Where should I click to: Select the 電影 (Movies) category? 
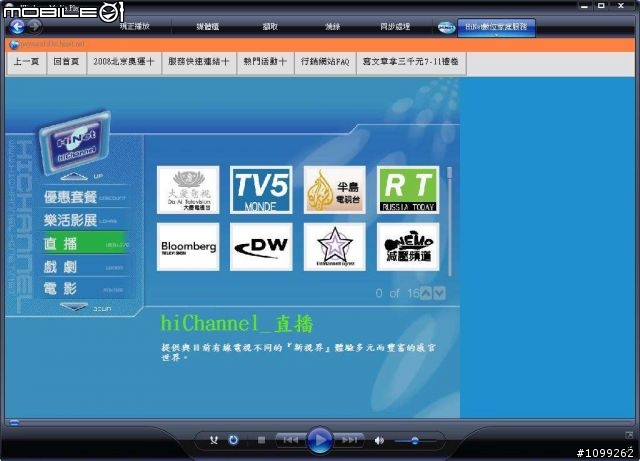[x=85, y=289]
